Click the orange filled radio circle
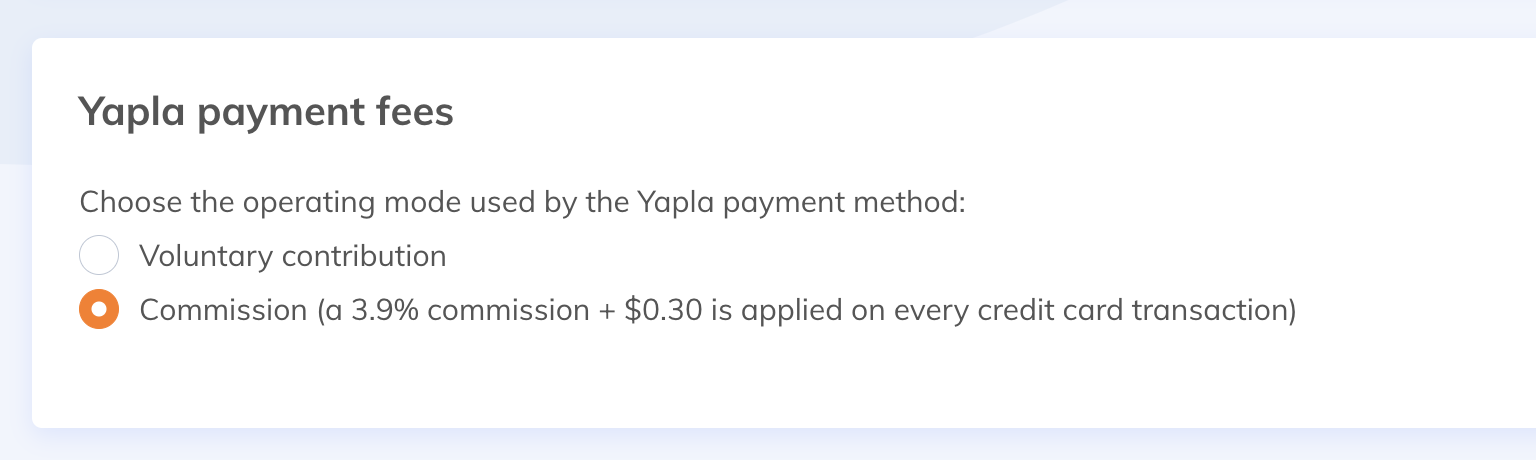Image resolution: width=1536 pixels, height=460 pixels. pyautogui.click(x=99, y=310)
